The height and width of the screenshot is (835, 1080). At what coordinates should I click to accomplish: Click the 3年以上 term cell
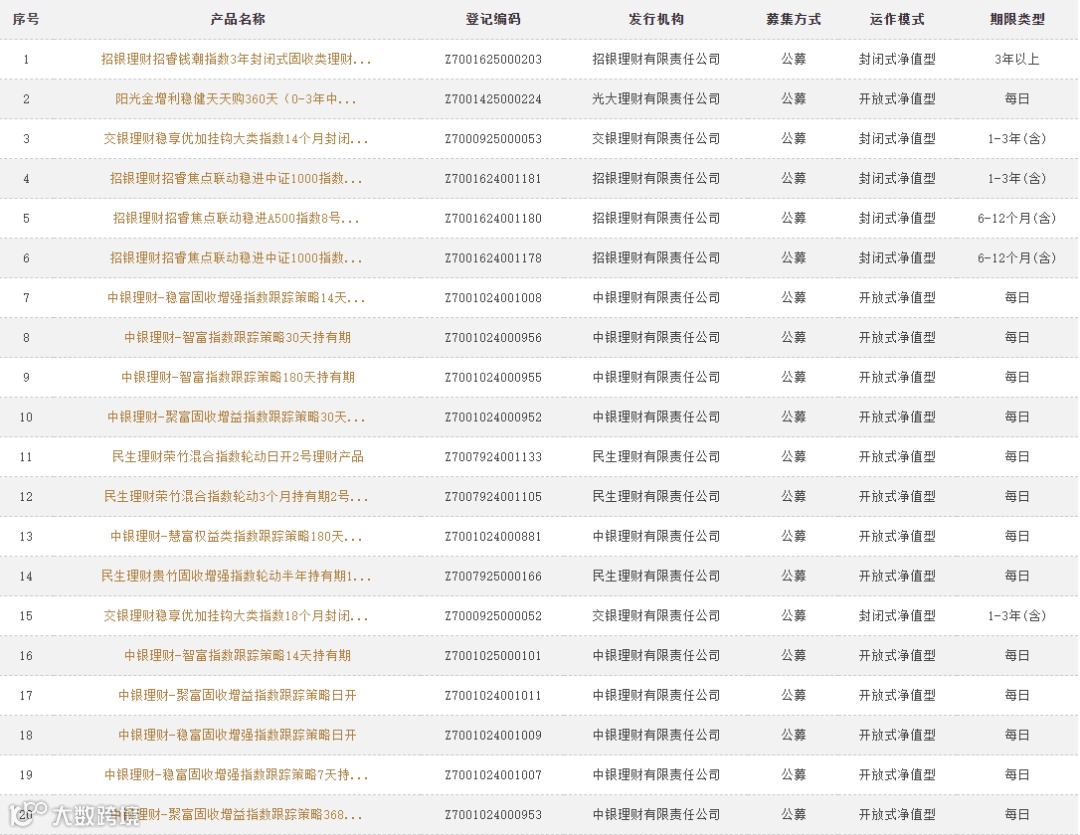point(1017,59)
